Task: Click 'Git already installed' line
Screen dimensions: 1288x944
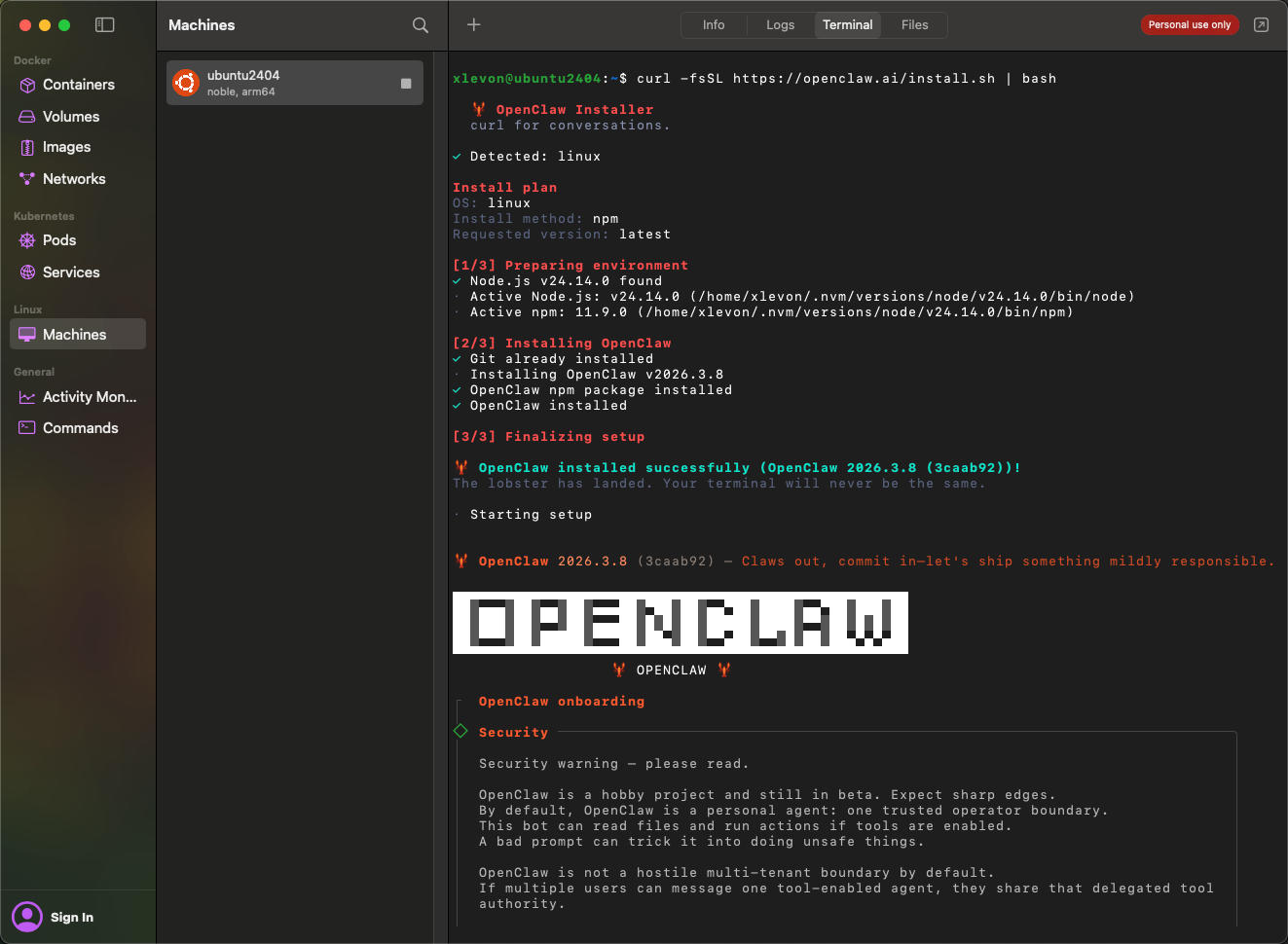Action: [553, 359]
